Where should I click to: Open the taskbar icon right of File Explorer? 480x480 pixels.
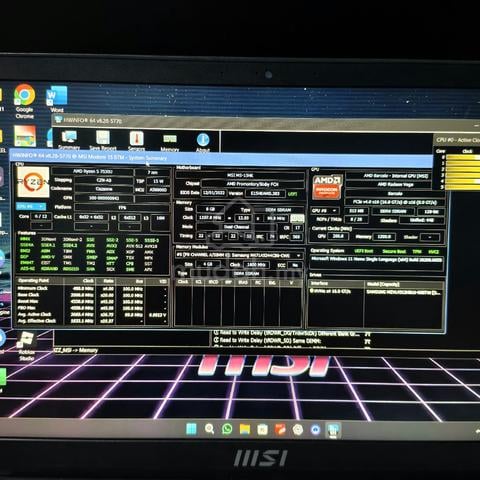point(262,429)
